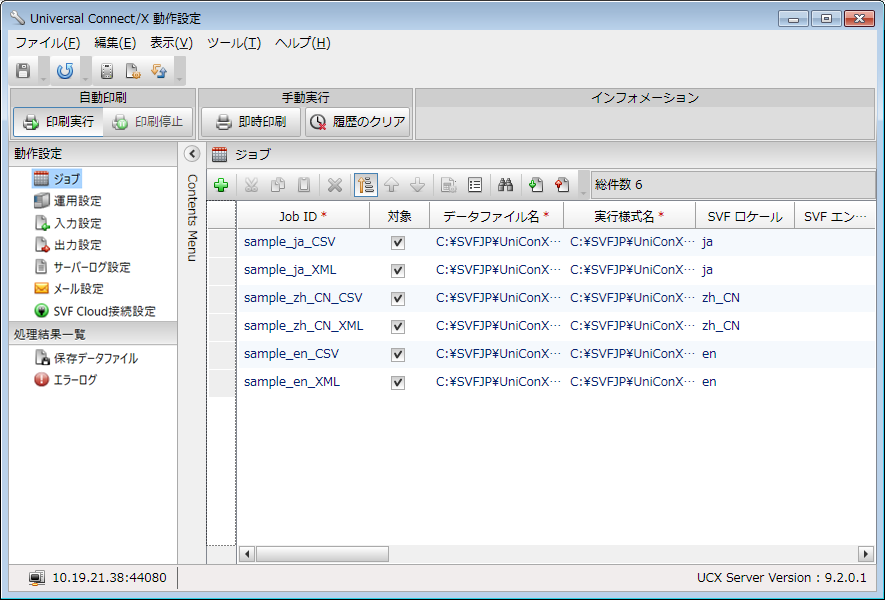Click the 実行様式名 column header
Image resolution: width=885 pixels, height=600 pixels.
629,216
